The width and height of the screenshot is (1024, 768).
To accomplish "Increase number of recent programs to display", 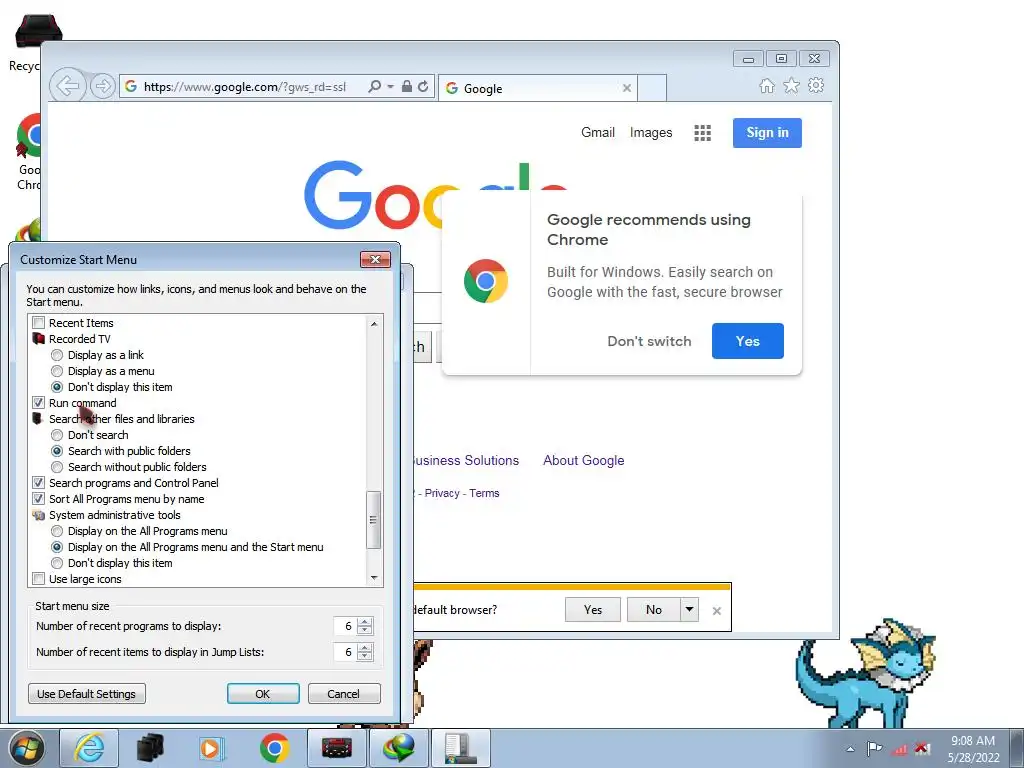I will (x=365, y=622).
